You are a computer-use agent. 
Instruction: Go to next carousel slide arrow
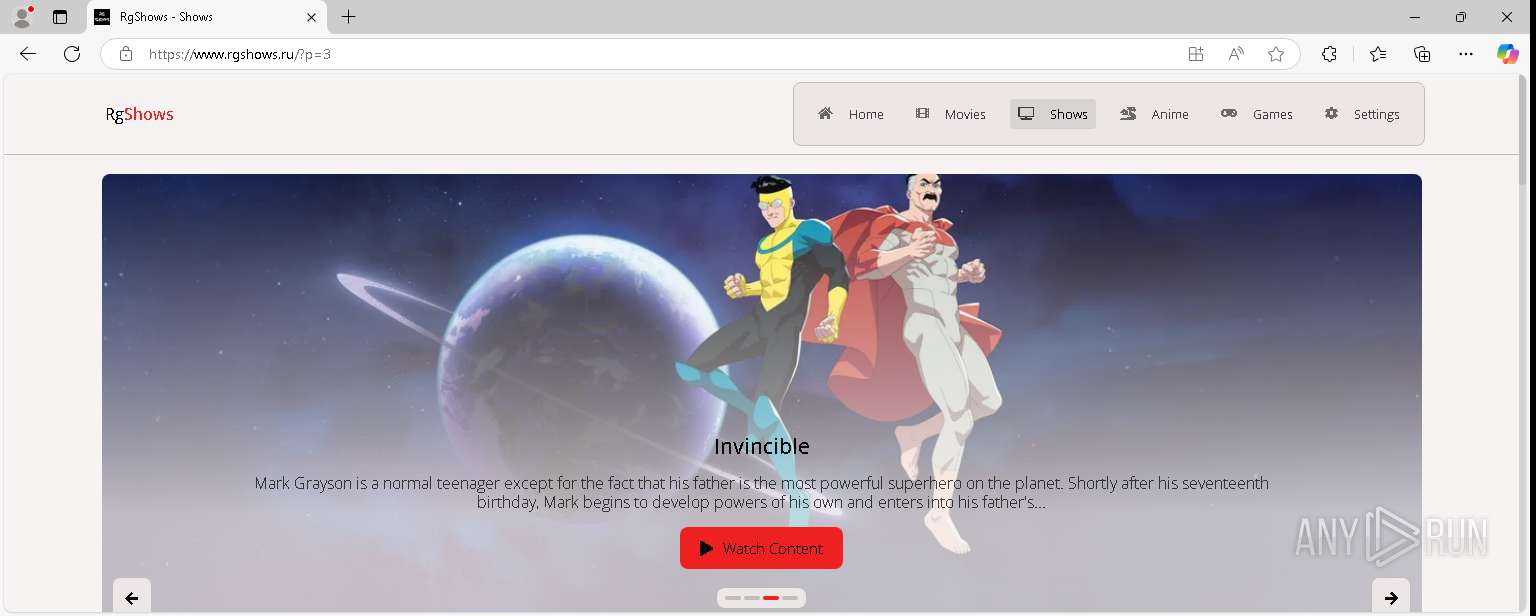coord(1391,597)
